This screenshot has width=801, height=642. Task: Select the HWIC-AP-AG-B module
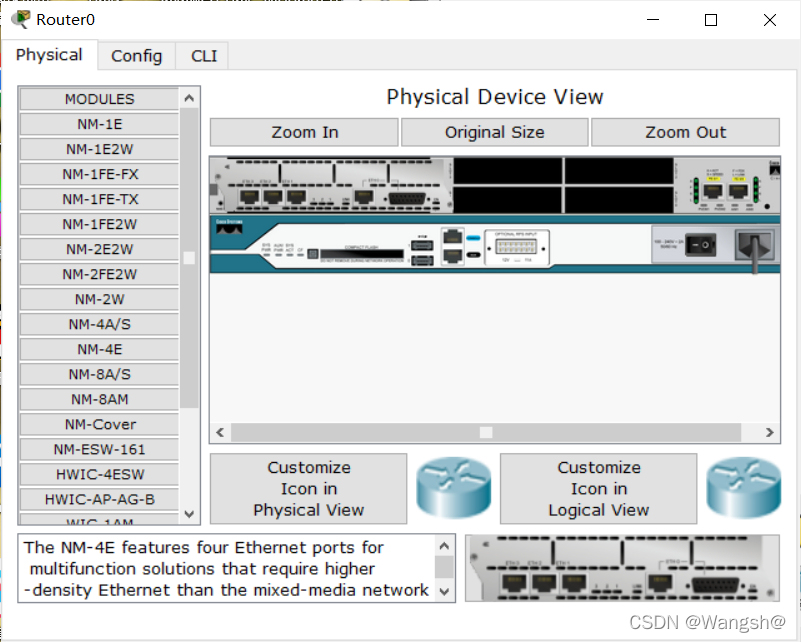click(x=100, y=500)
